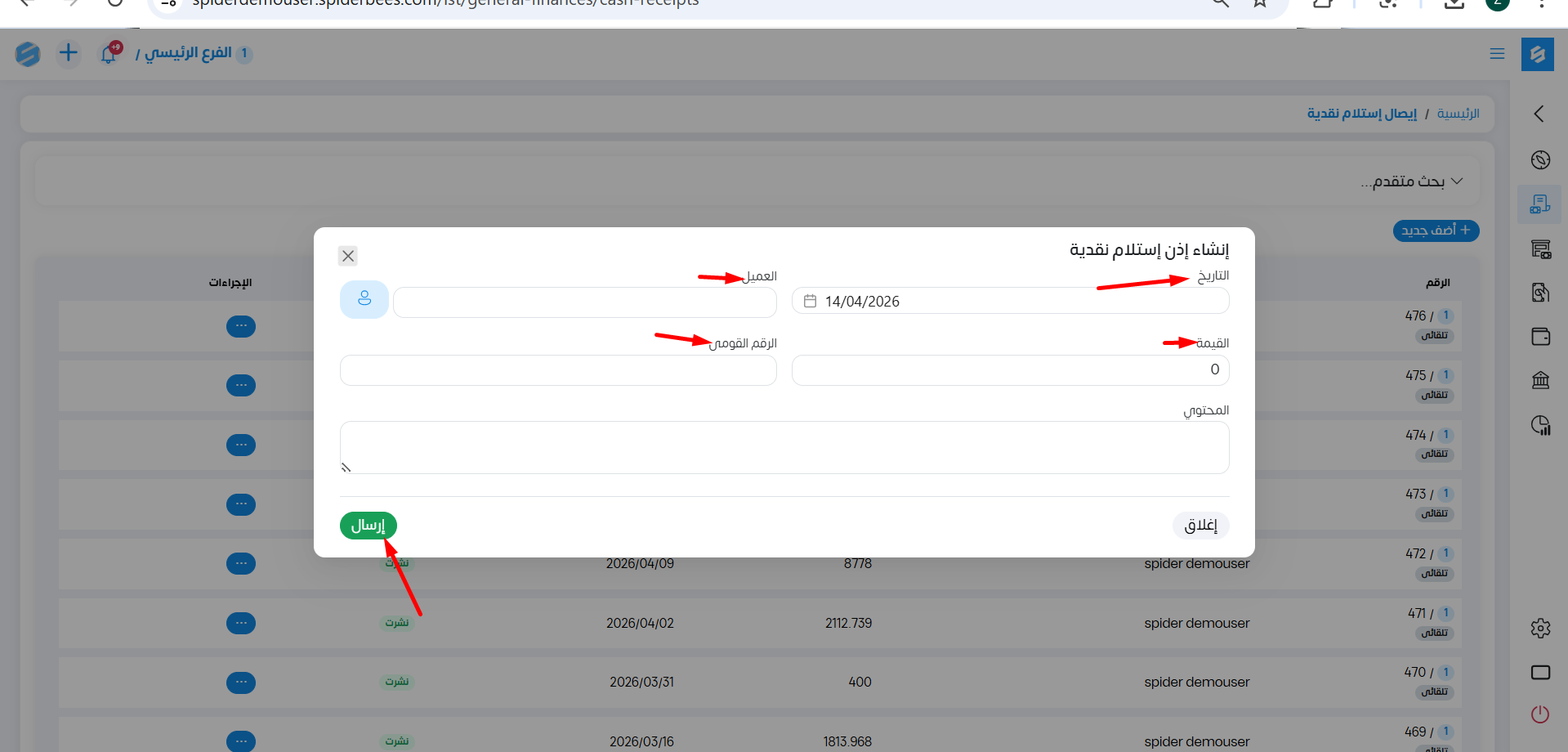Click the red power logout icon
The height and width of the screenshot is (752, 1568).
(x=1540, y=714)
